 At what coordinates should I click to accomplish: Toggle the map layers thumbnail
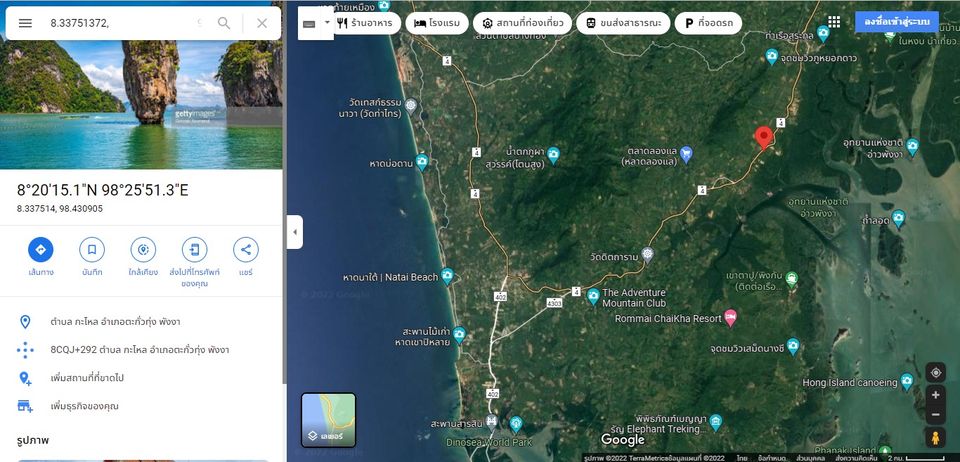point(328,420)
